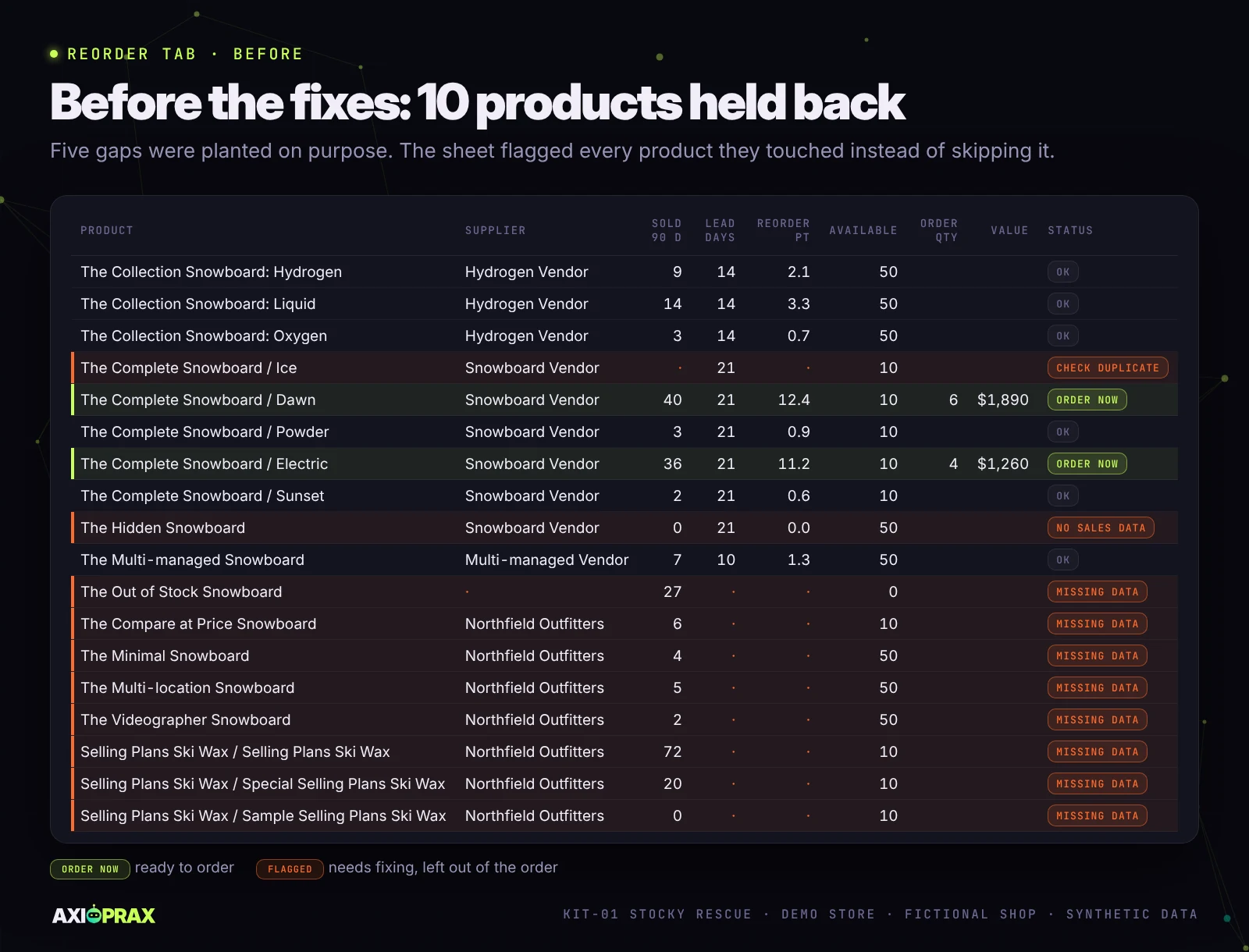Click the STATUS column header

point(1070,230)
